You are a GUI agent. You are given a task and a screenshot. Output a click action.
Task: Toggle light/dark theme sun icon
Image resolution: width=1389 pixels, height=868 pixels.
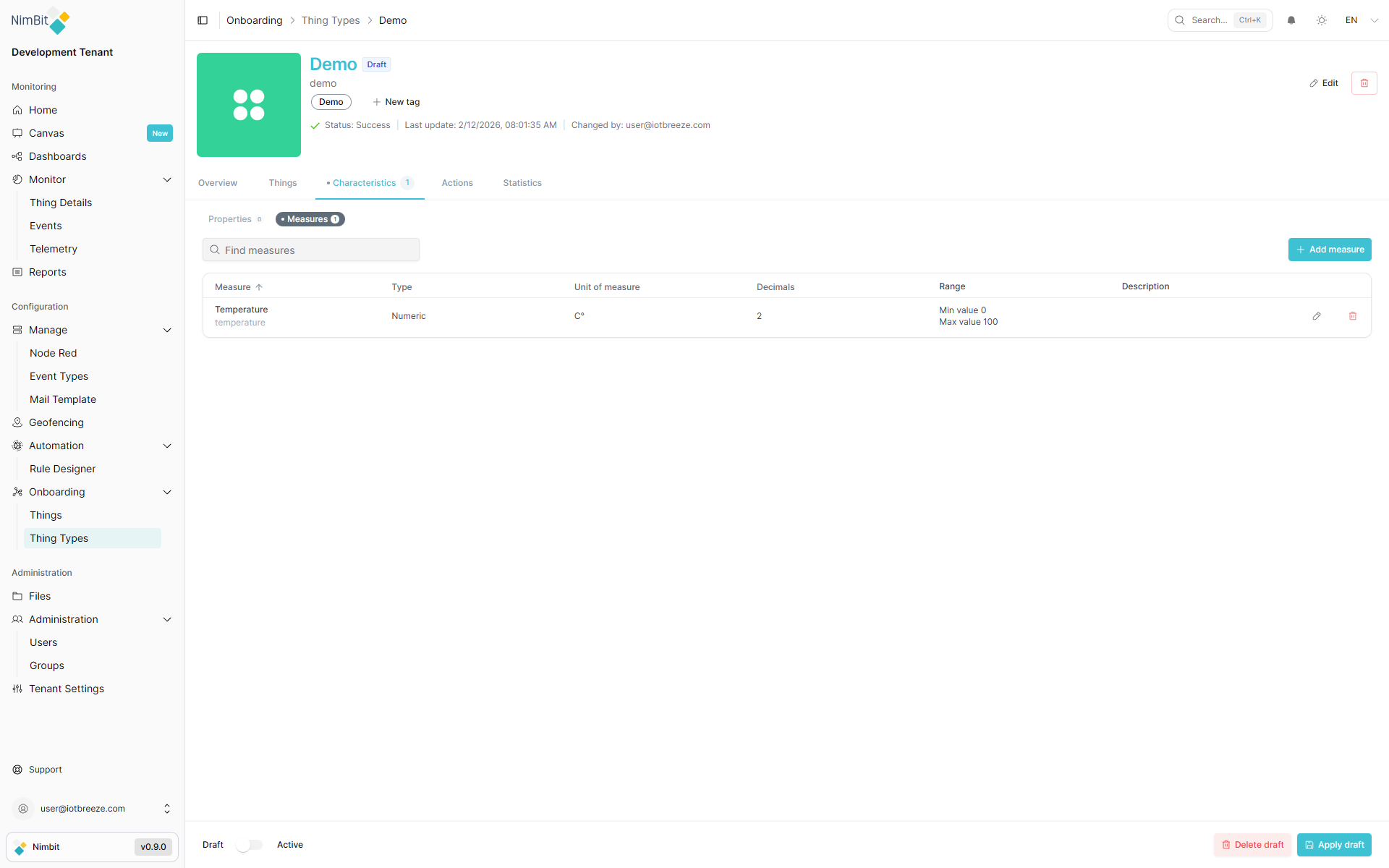click(1322, 20)
